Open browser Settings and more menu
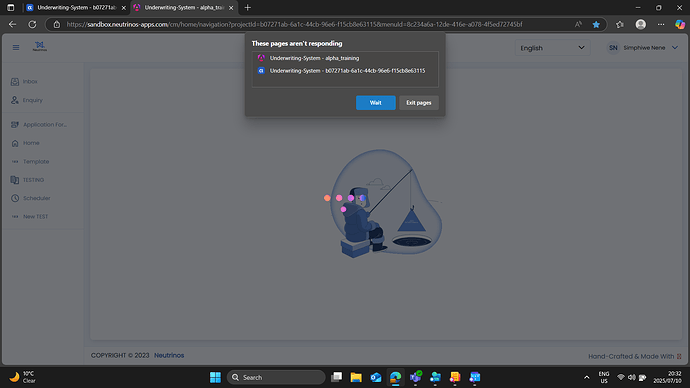This screenshot has width=690, height=388. pos(661,25)
